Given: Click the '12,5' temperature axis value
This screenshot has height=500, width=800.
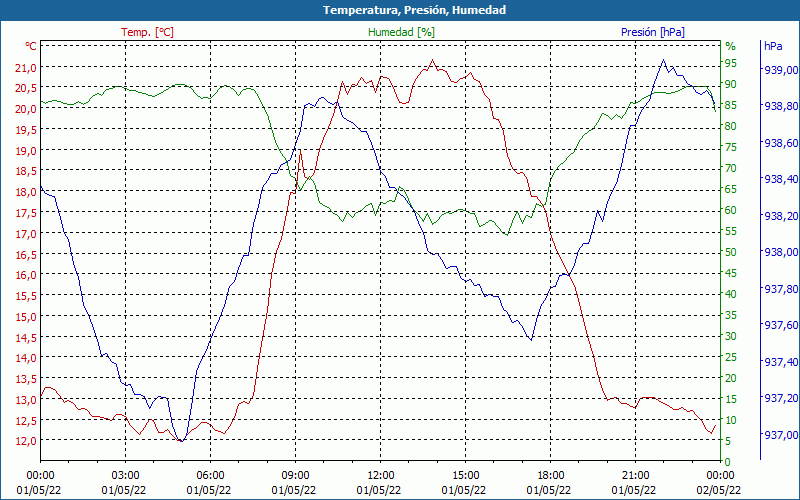Looking at the screenshot, I should pyautogui.click(x=26, y=420).
